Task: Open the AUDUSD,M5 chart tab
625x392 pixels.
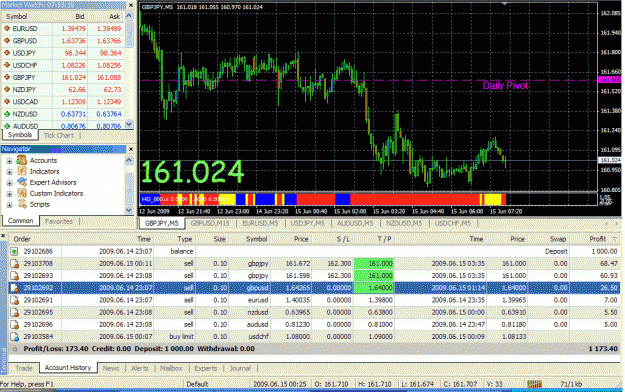Action: (x=355, y=223)
